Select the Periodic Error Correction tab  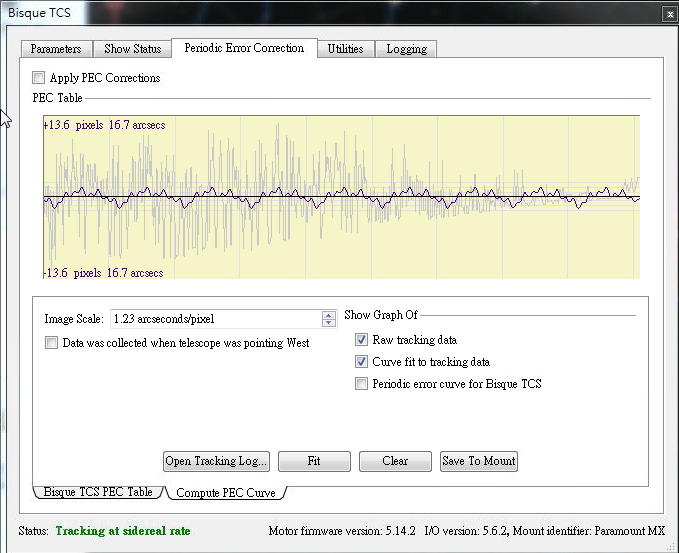tap(244, 48)
